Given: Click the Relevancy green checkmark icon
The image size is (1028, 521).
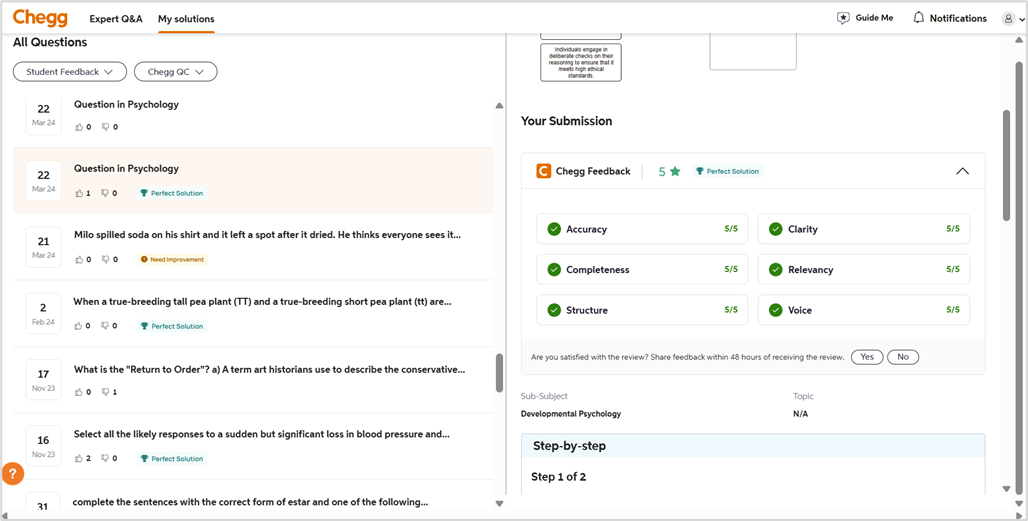Looking at the screenshot, I should coord(776,269).
